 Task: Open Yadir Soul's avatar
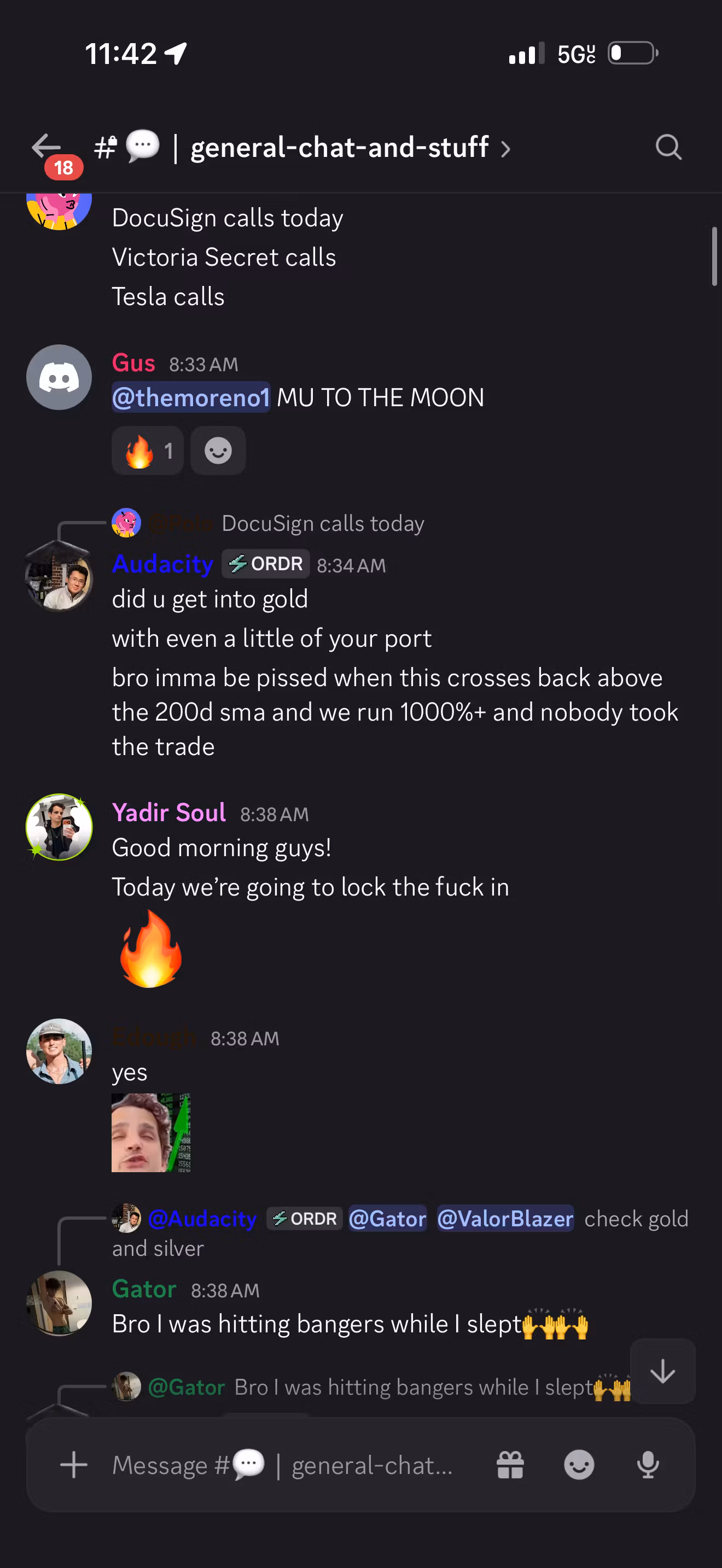pos(59,827)
